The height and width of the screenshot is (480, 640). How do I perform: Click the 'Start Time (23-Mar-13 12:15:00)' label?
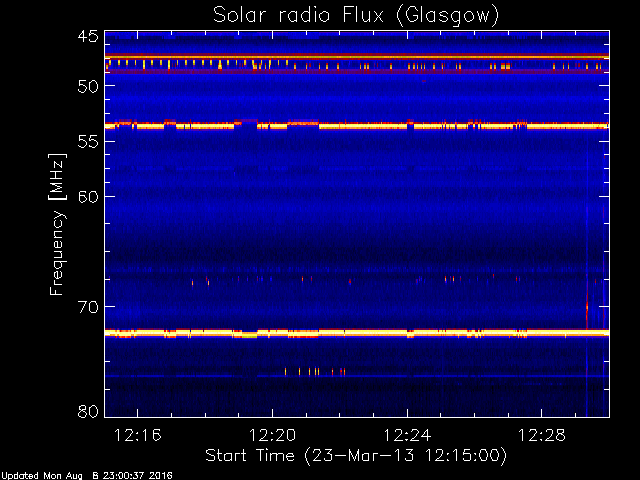(356, 456)
